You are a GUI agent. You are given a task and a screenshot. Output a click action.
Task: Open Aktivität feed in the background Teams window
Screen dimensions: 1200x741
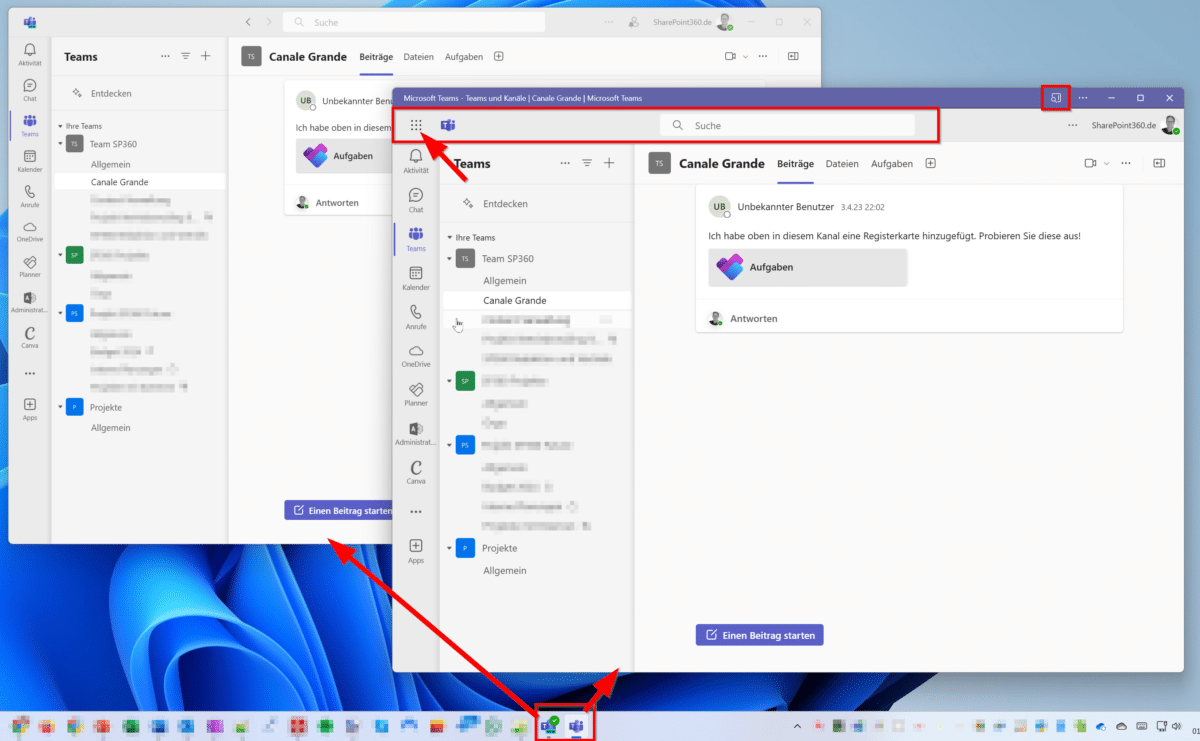pos(30,54)
